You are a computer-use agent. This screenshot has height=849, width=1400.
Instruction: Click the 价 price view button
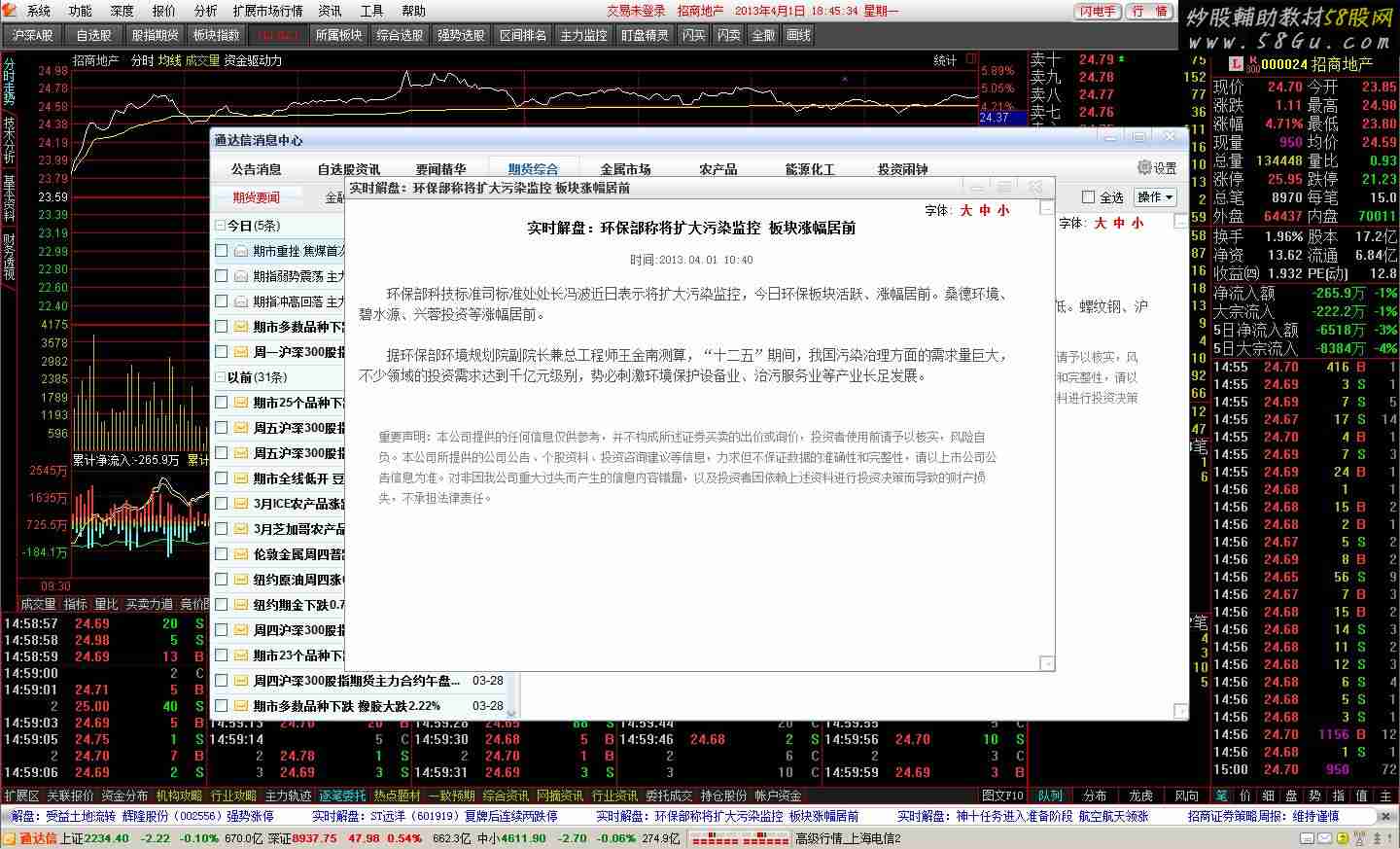[1244, 796]
